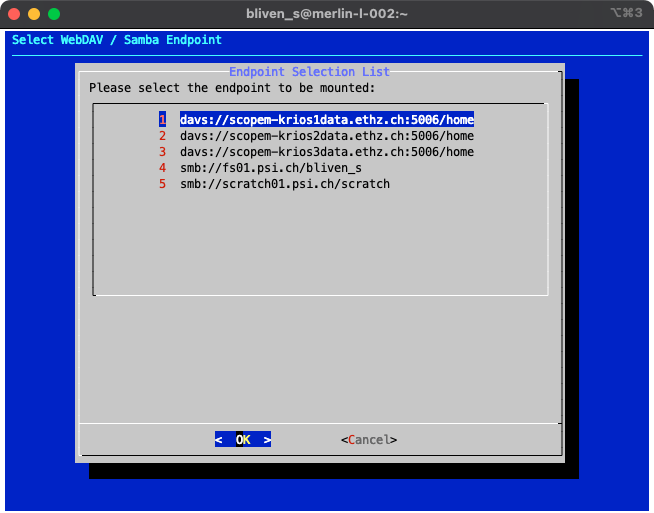The width and height of the screenshot is (654, 513).
Task: Minimize the terminal using the yellow button
Action: (x=34, y=14)
